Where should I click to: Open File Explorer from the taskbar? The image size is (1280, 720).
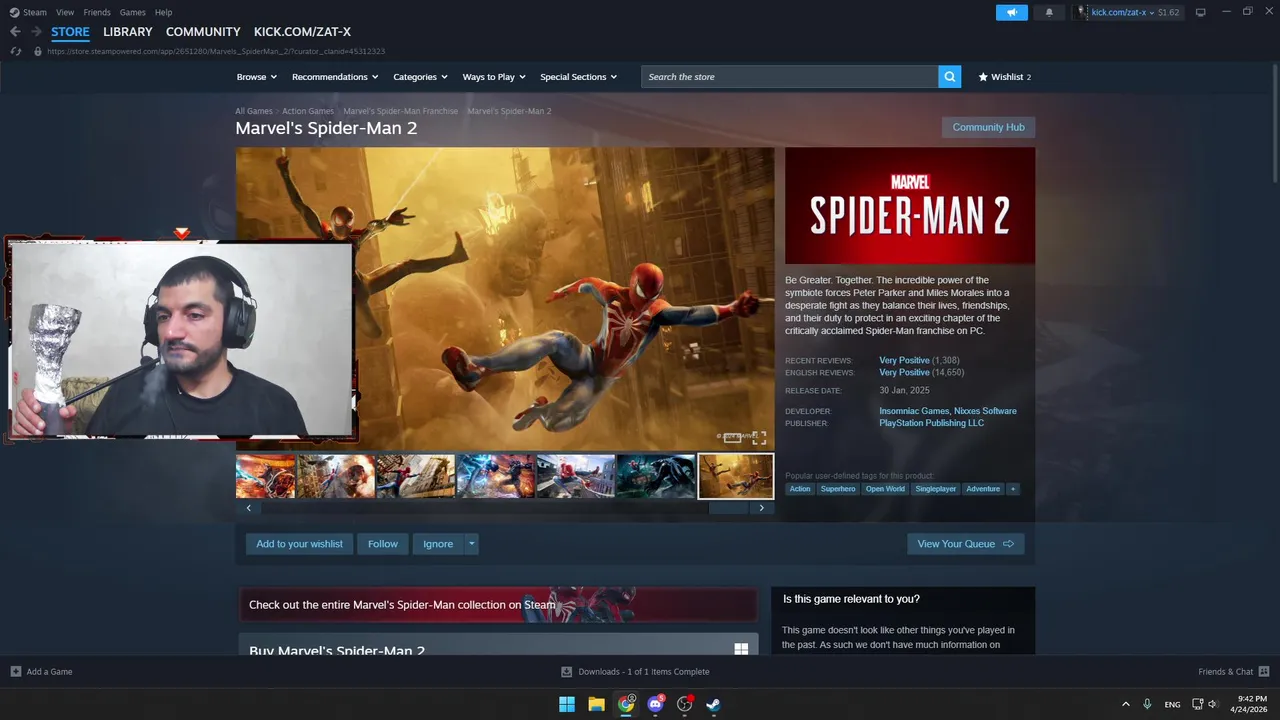596,704
